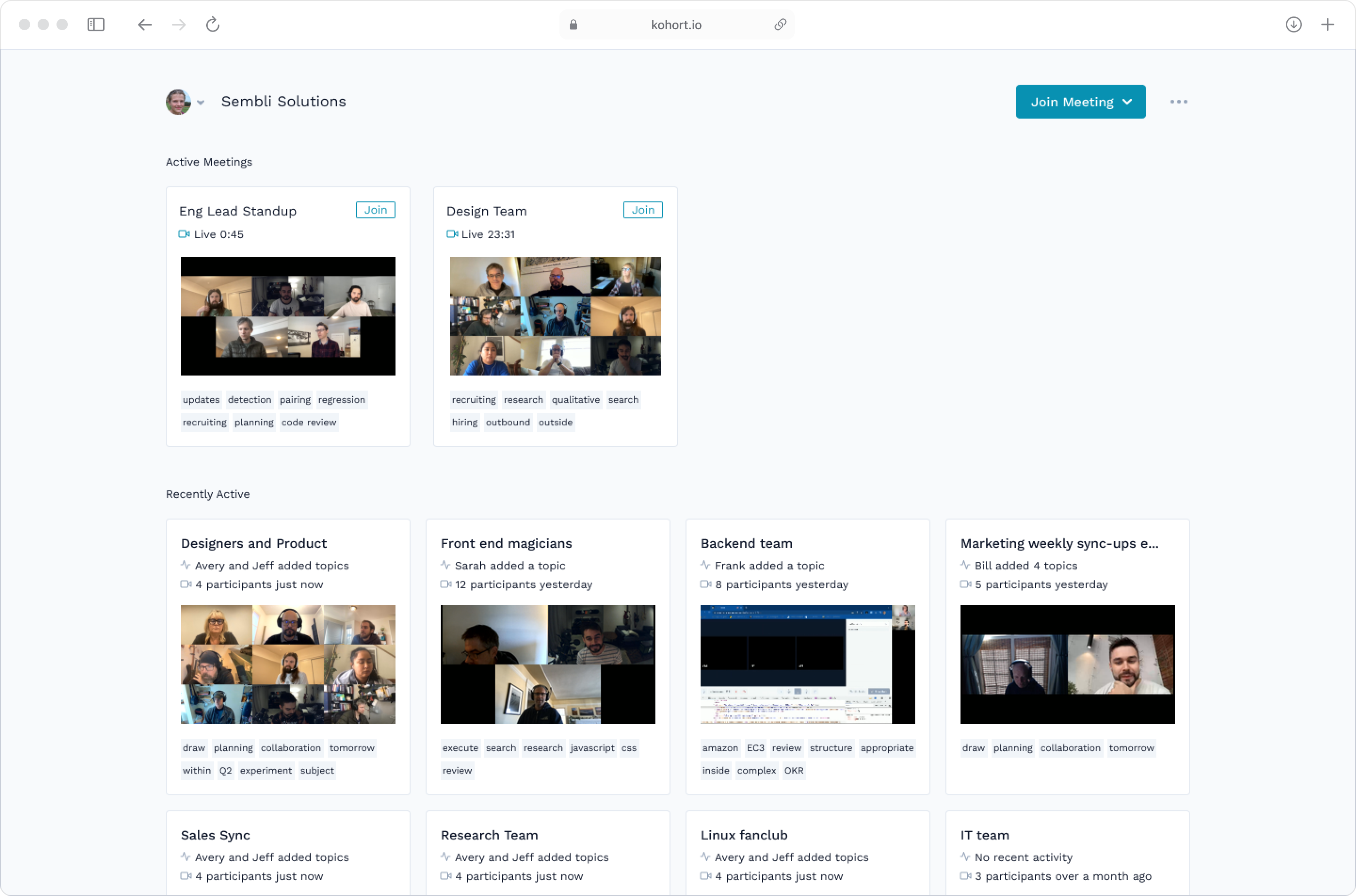Click activity icon in Designers and Product card
This screenshot has width=1356, height=896.
186,565
